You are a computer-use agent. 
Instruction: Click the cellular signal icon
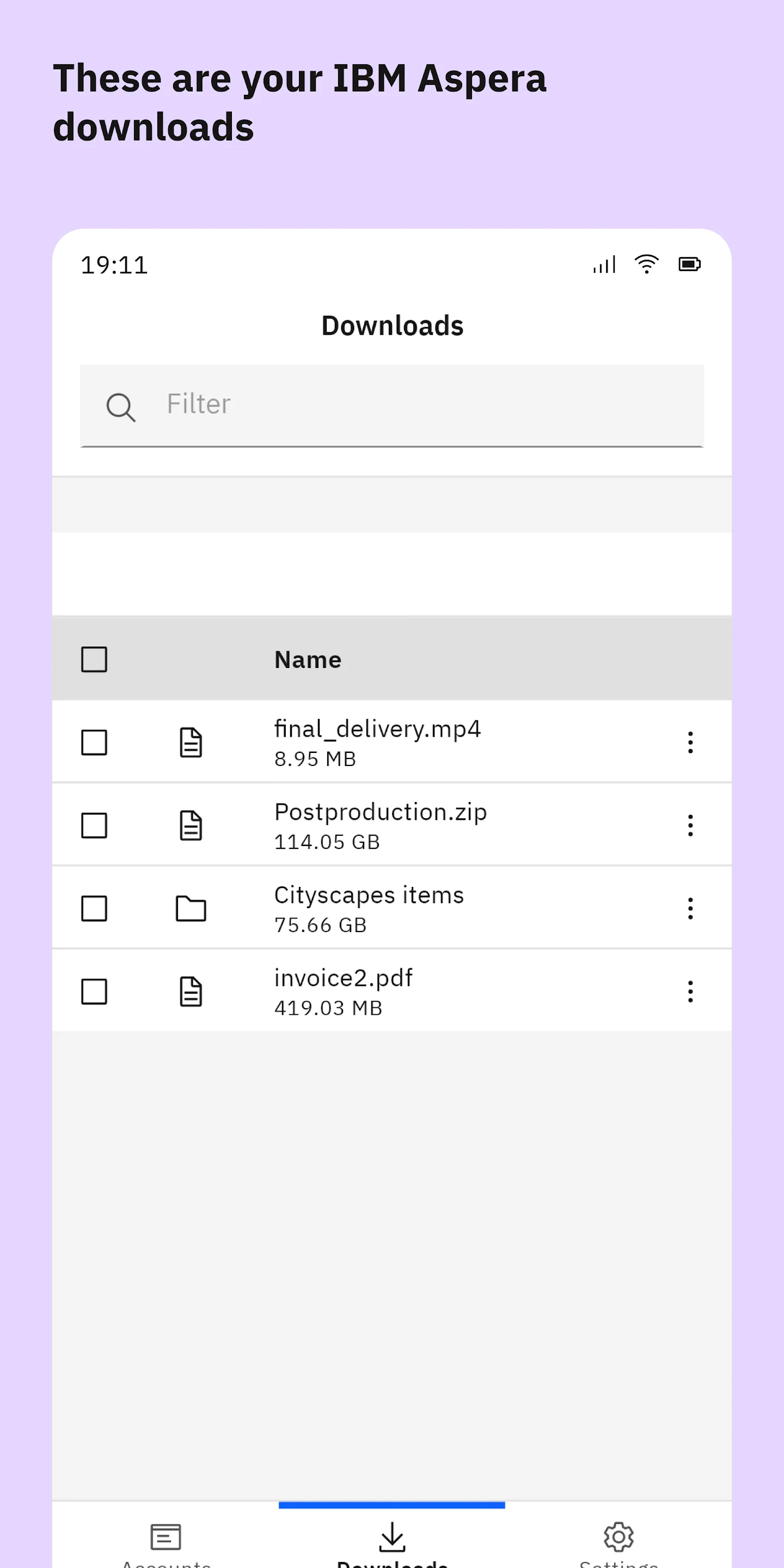click(604, 264)
